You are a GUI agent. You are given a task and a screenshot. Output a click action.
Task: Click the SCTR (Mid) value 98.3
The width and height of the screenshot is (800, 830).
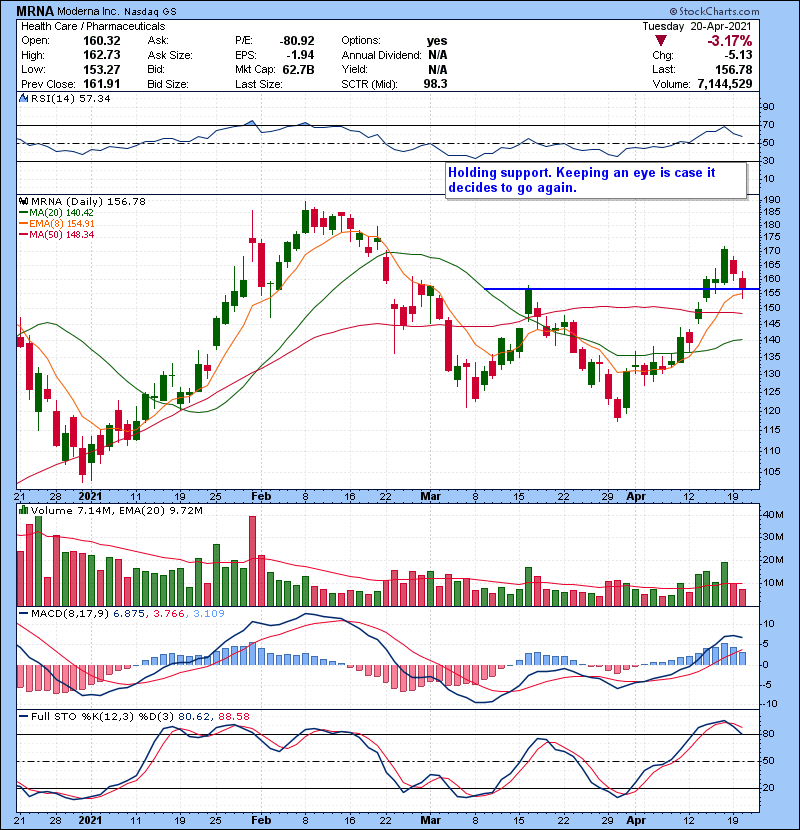pyautogui.click(x=435, y=84)
